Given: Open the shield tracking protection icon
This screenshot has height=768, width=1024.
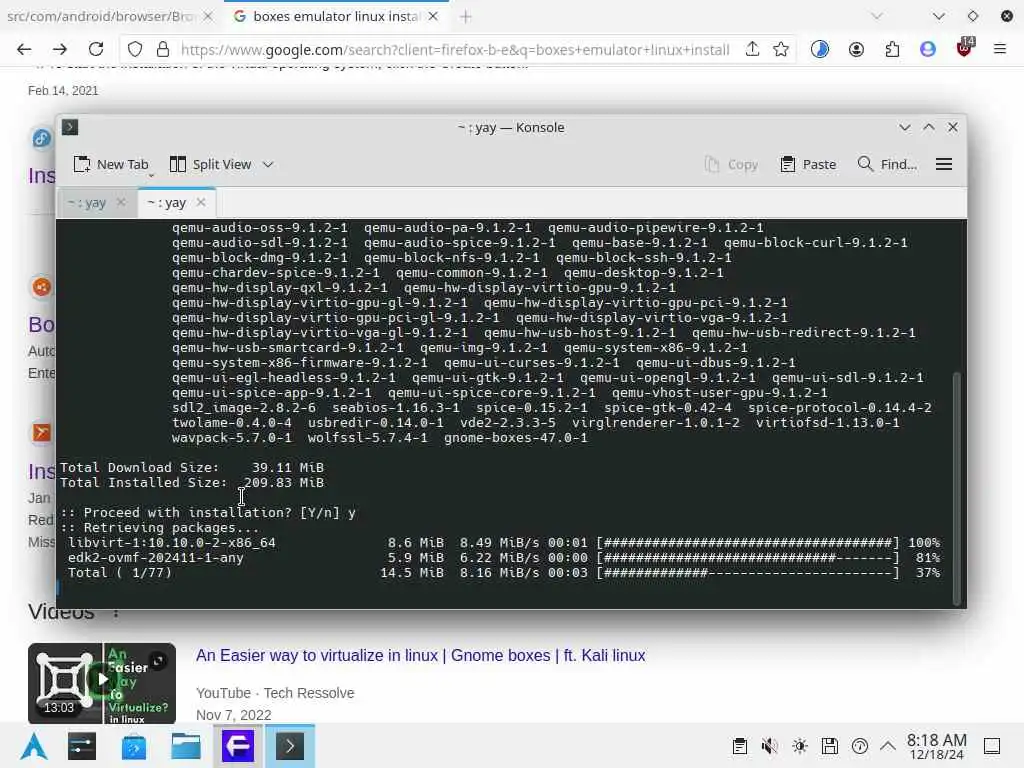Looking at the screenshot, I should [135, 49].
